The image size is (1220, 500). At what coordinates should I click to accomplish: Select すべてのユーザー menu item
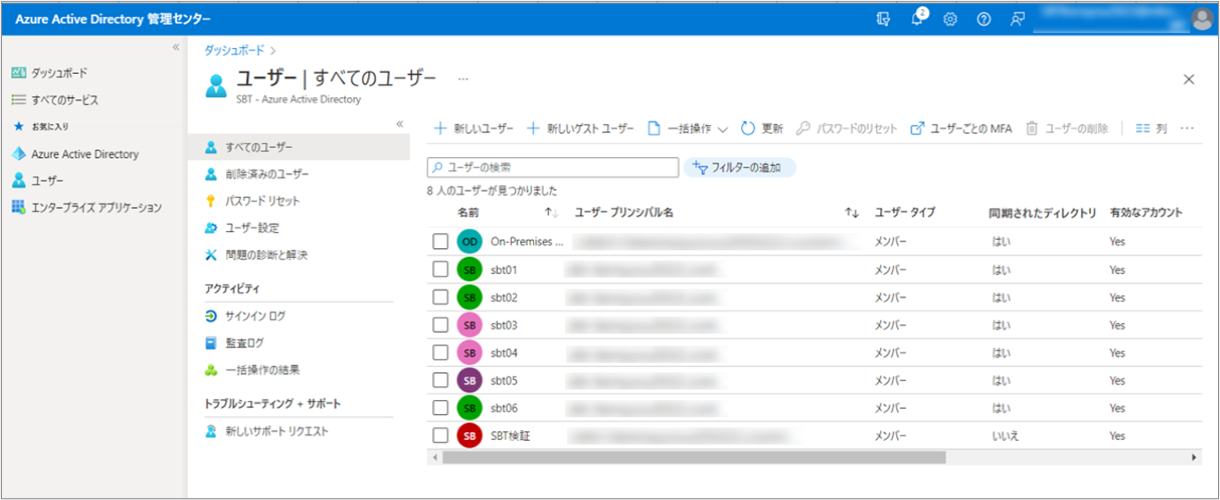(298, 147)
